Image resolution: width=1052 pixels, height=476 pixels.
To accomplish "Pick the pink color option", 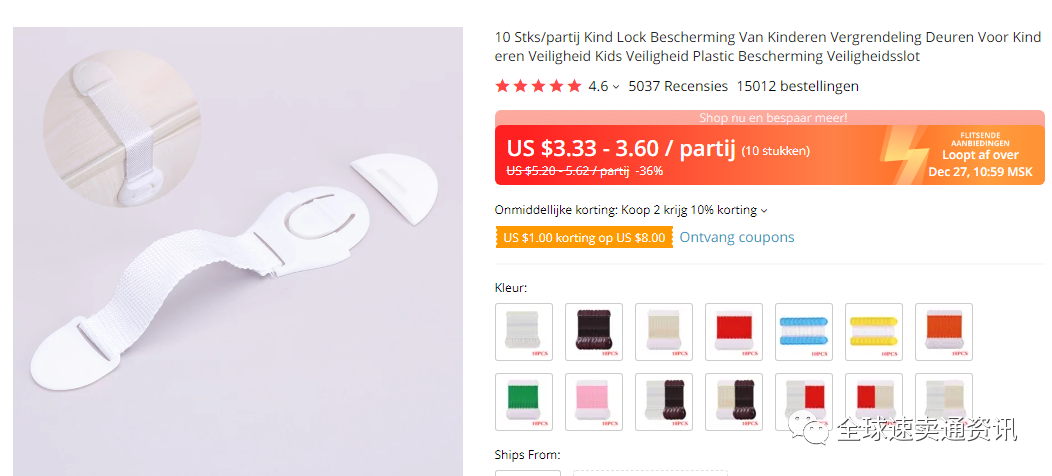I will coord(594,402).
